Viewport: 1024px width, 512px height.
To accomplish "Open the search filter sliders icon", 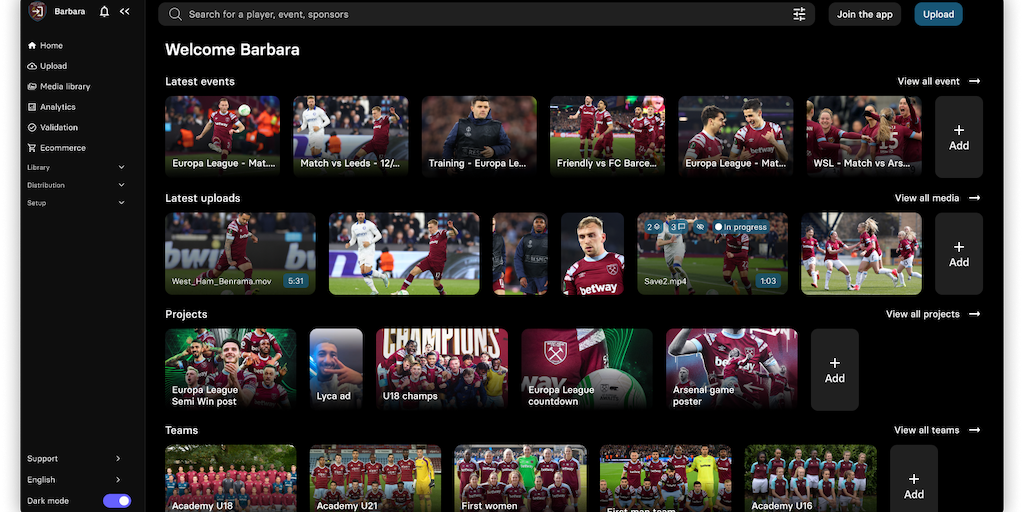I will (x=799, y=14).
